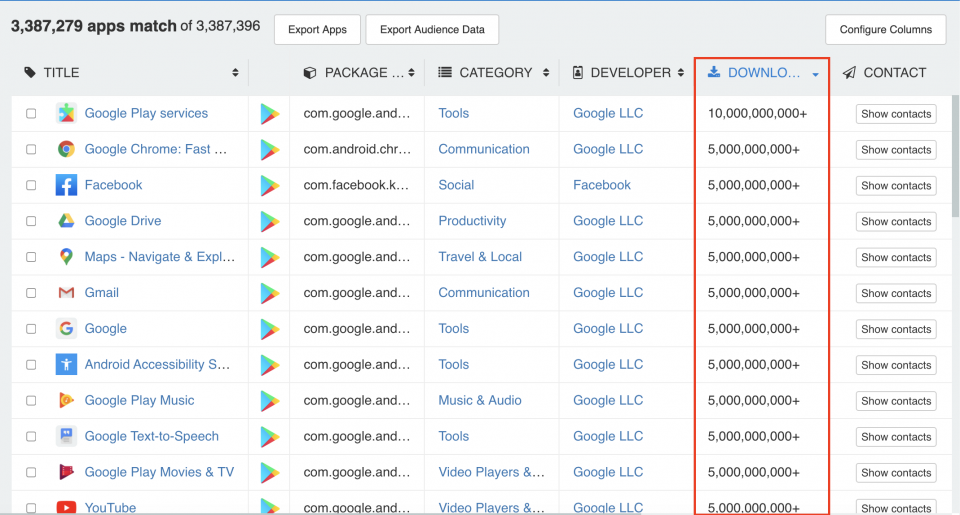Click Play Store icon in Google Chrome row

point(269,149)
